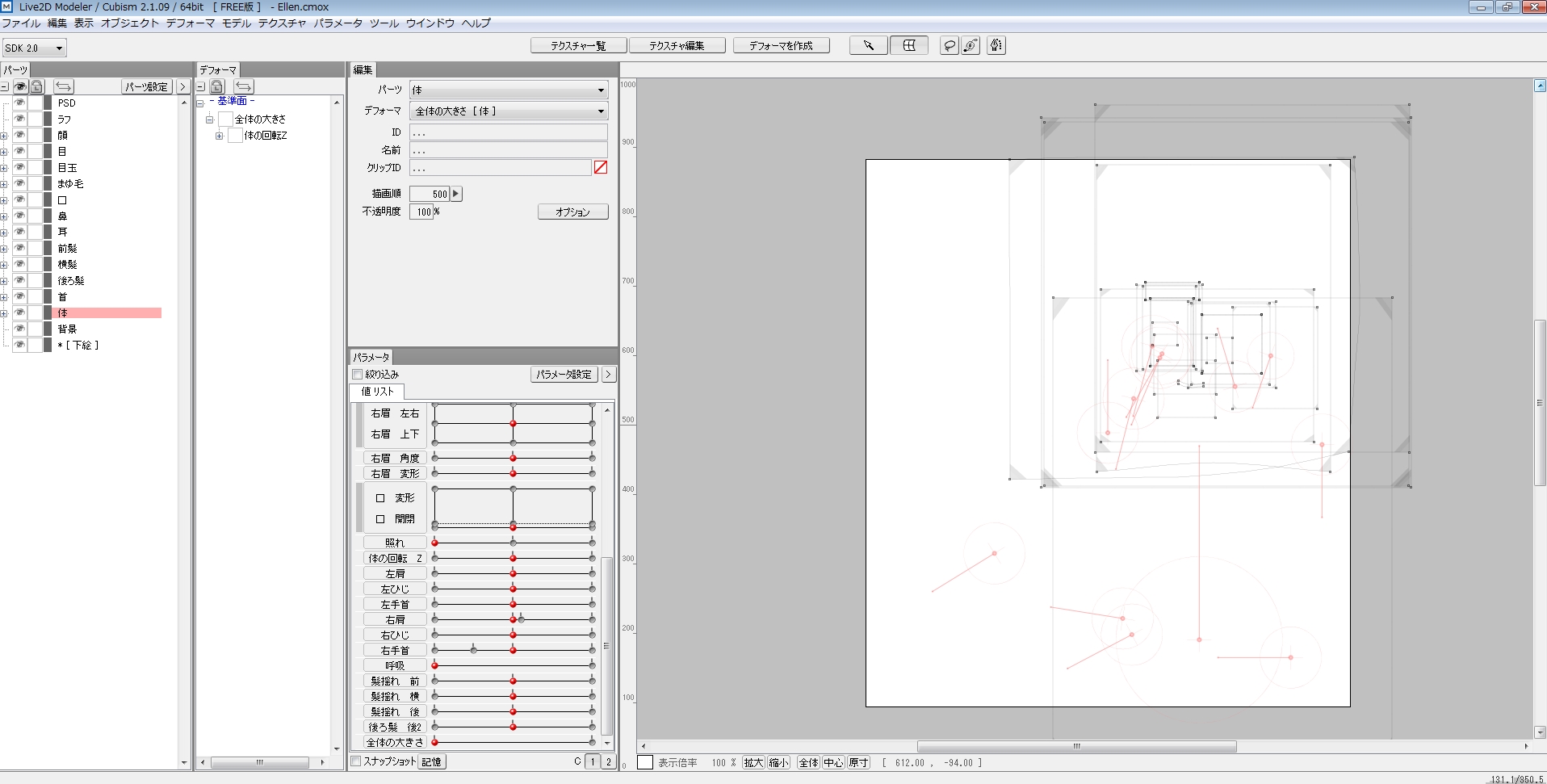Viewport: 1547px width, 784px height.
Task: Reset to actual size with 原寸 button
Action: (858, 762)
